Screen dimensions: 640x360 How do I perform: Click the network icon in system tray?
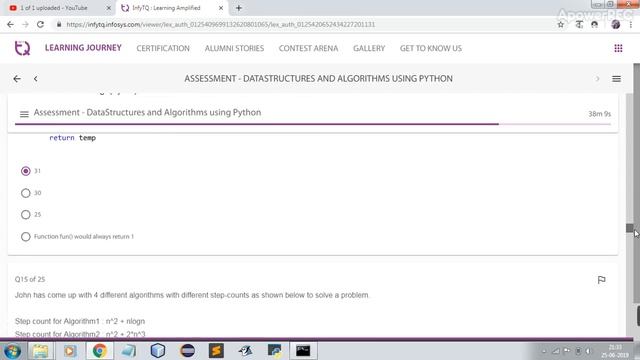pos(556,351)
